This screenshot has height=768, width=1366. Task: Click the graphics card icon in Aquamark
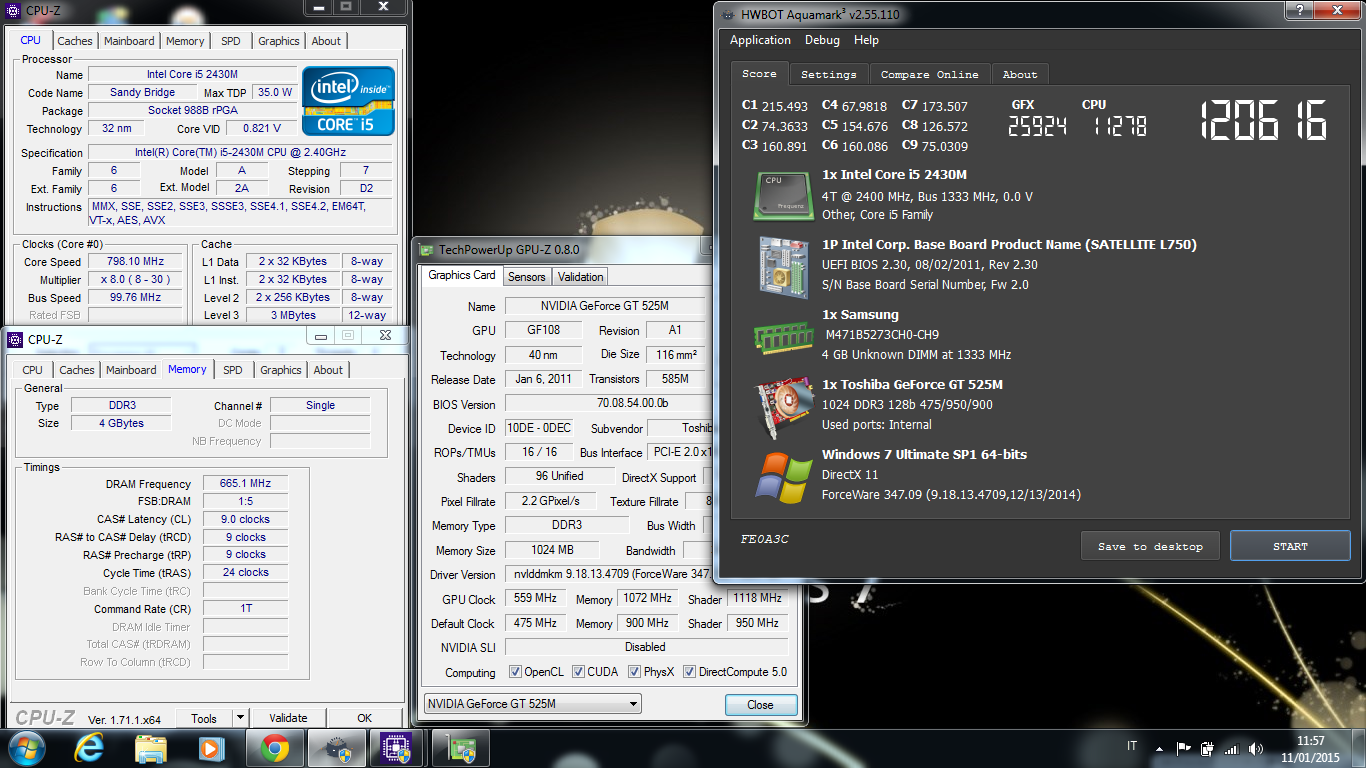click(783, 407)
